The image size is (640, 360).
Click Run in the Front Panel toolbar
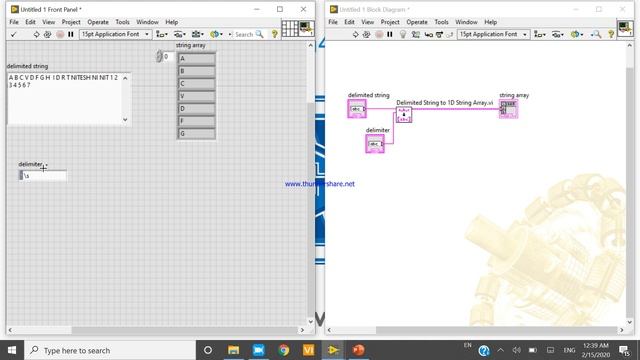click(36, 34)
